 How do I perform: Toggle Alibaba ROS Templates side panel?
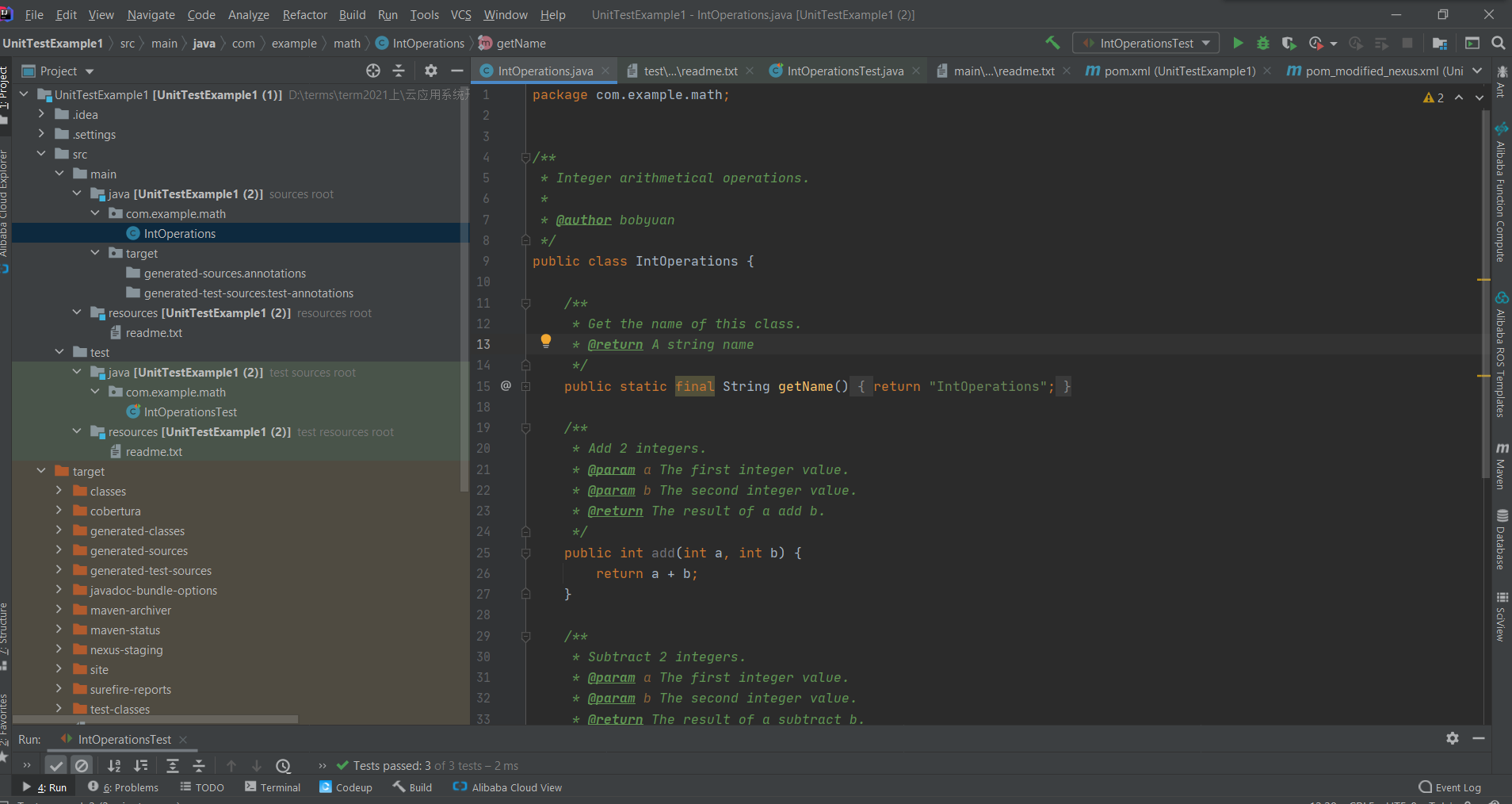point(1501,354)
